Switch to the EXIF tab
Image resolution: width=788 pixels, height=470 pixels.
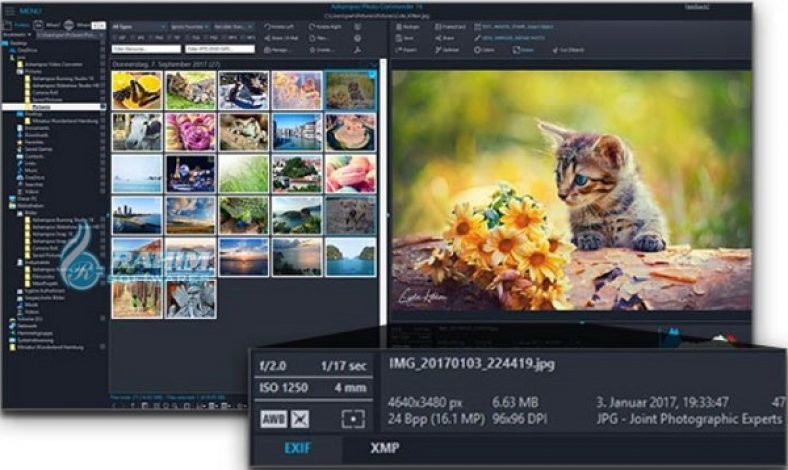tap(299, 449)
